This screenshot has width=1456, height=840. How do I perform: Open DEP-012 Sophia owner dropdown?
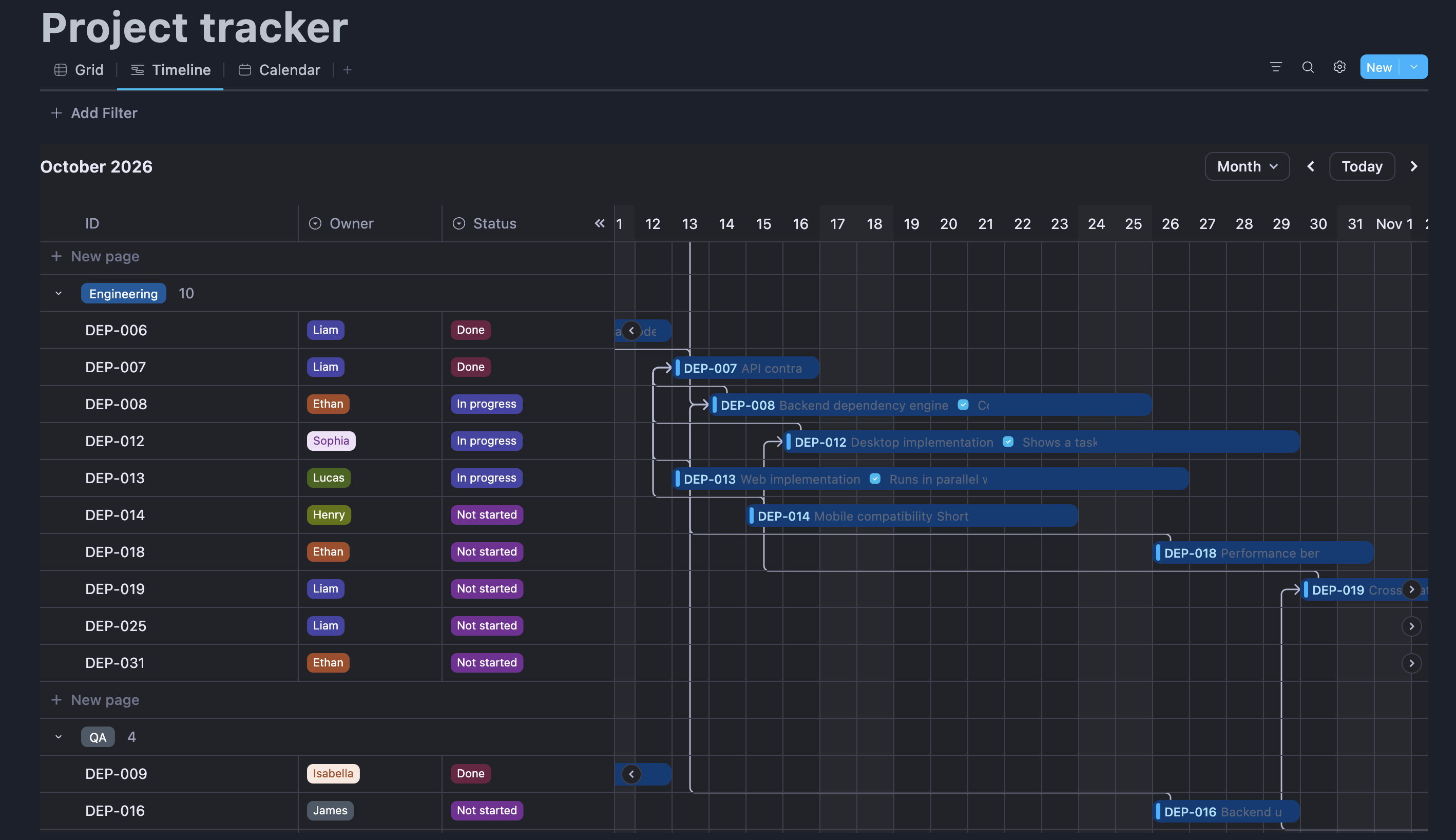[x=331, y=441]
